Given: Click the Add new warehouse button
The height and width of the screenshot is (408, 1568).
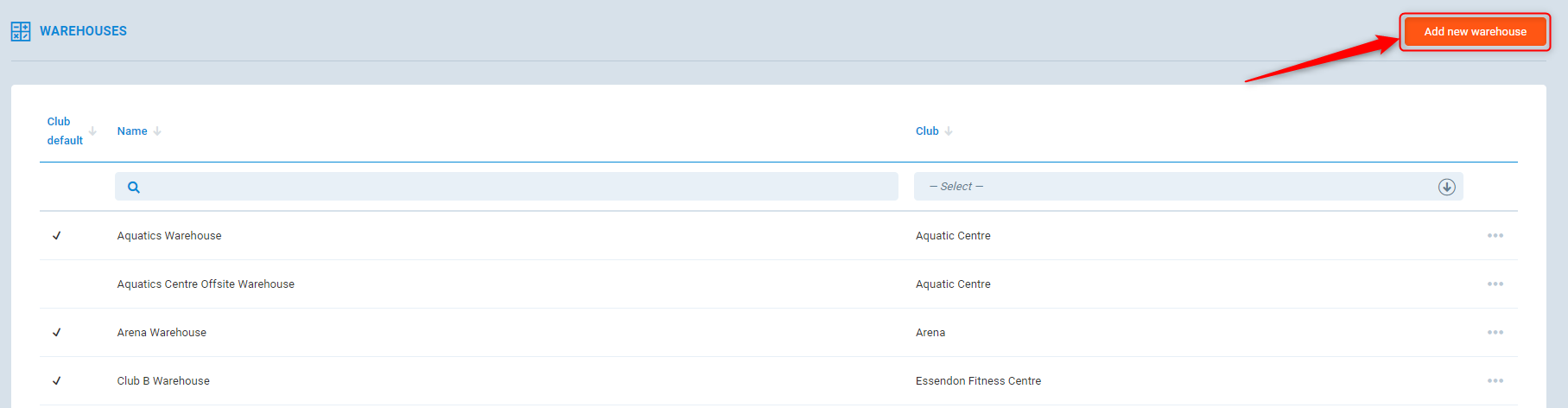Looking at the screenshot, I should [1474, 32].
